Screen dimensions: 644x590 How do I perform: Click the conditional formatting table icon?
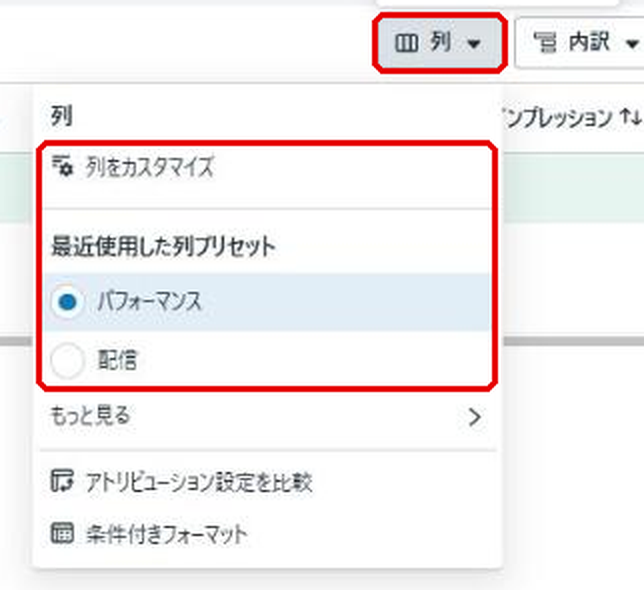[62, 533]
